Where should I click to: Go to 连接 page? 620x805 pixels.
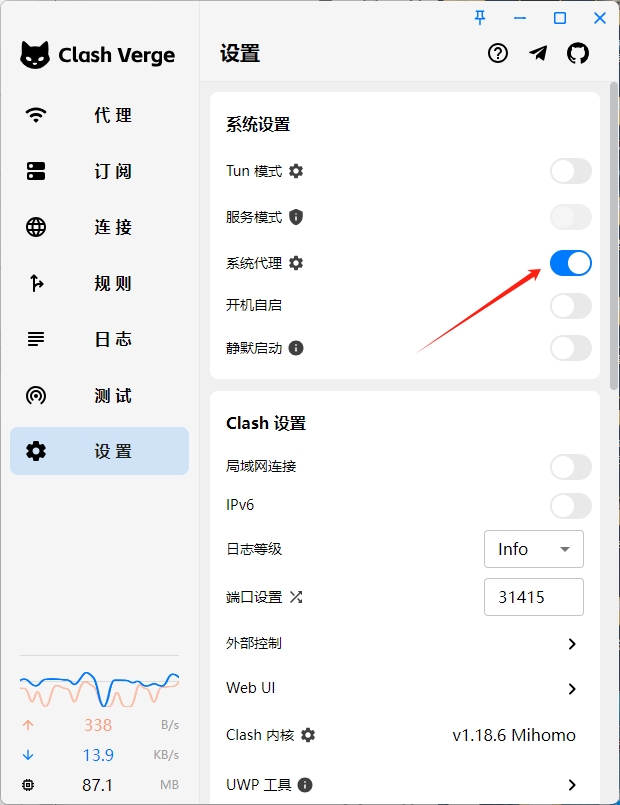(x=100, y=227)
